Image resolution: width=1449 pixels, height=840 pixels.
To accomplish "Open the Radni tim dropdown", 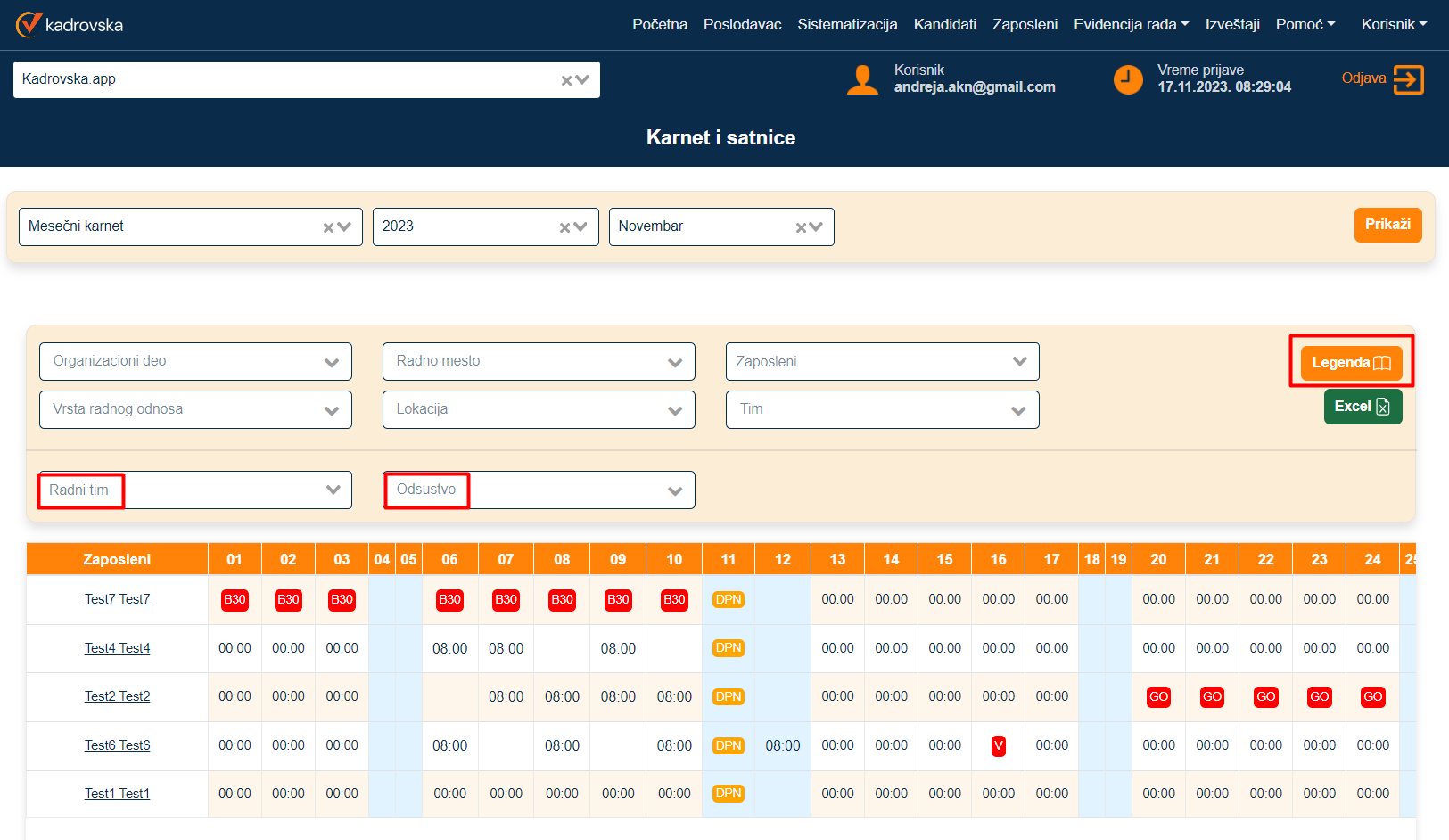I will point(333,490).
